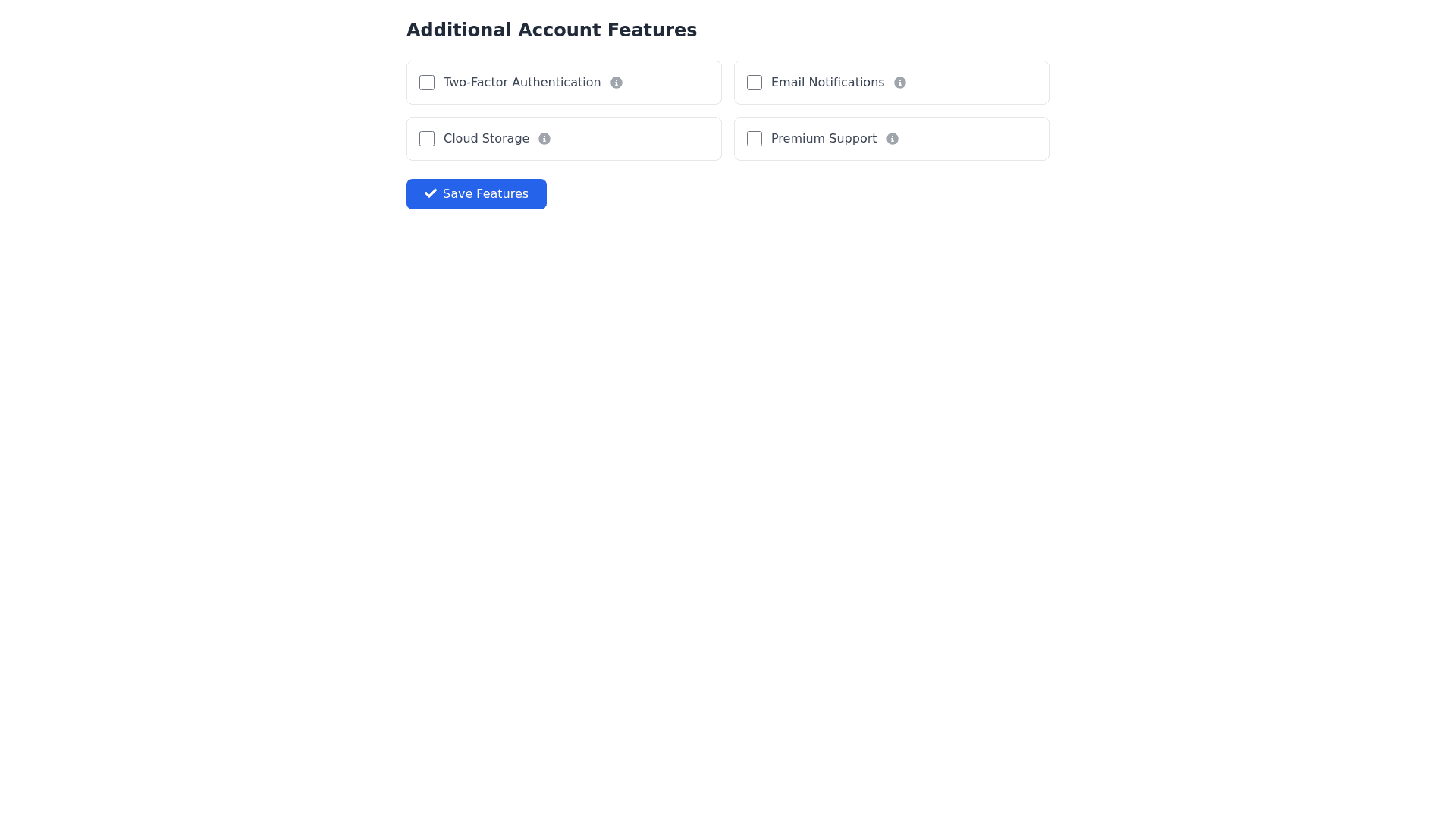Check the Email Notifications checkbox

(x=755, y=83)
